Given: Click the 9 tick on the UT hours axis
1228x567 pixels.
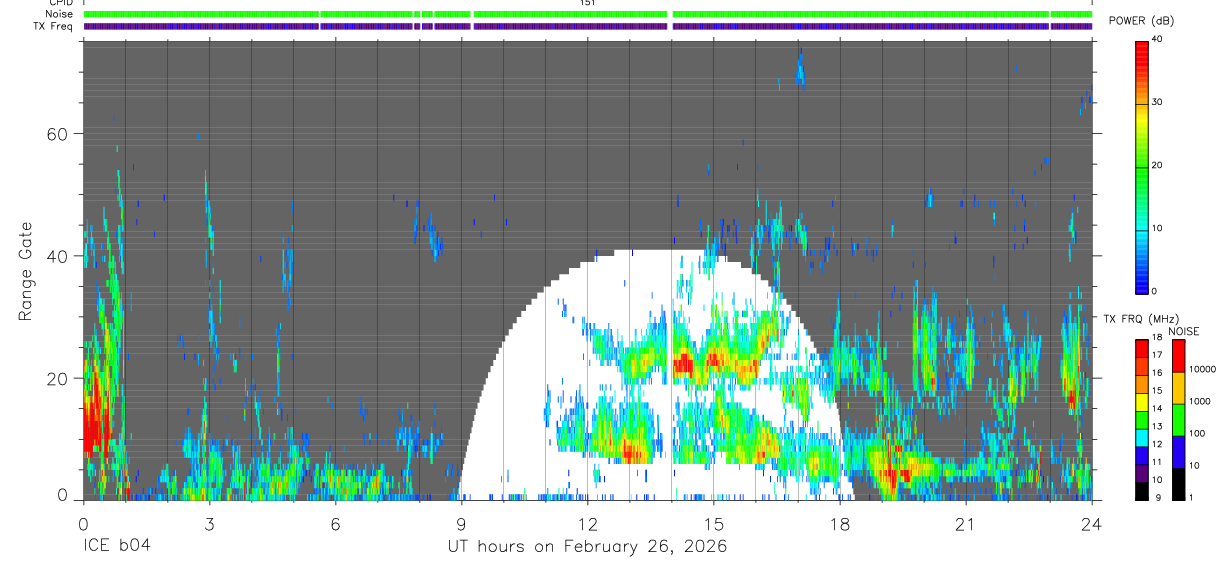Looking at the screenshot, I should (x=461, y=524).
